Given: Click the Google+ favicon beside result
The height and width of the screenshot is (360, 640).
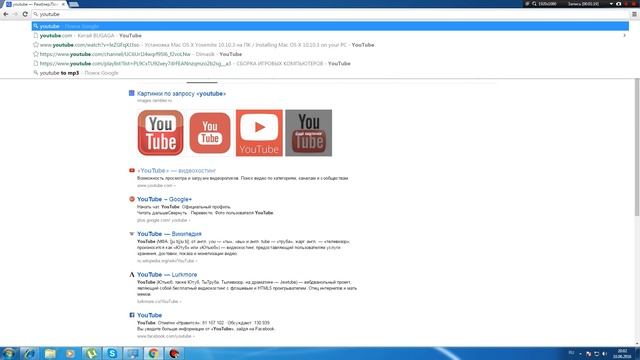Looking at the screenshot, I should click(x=132, y=199).
